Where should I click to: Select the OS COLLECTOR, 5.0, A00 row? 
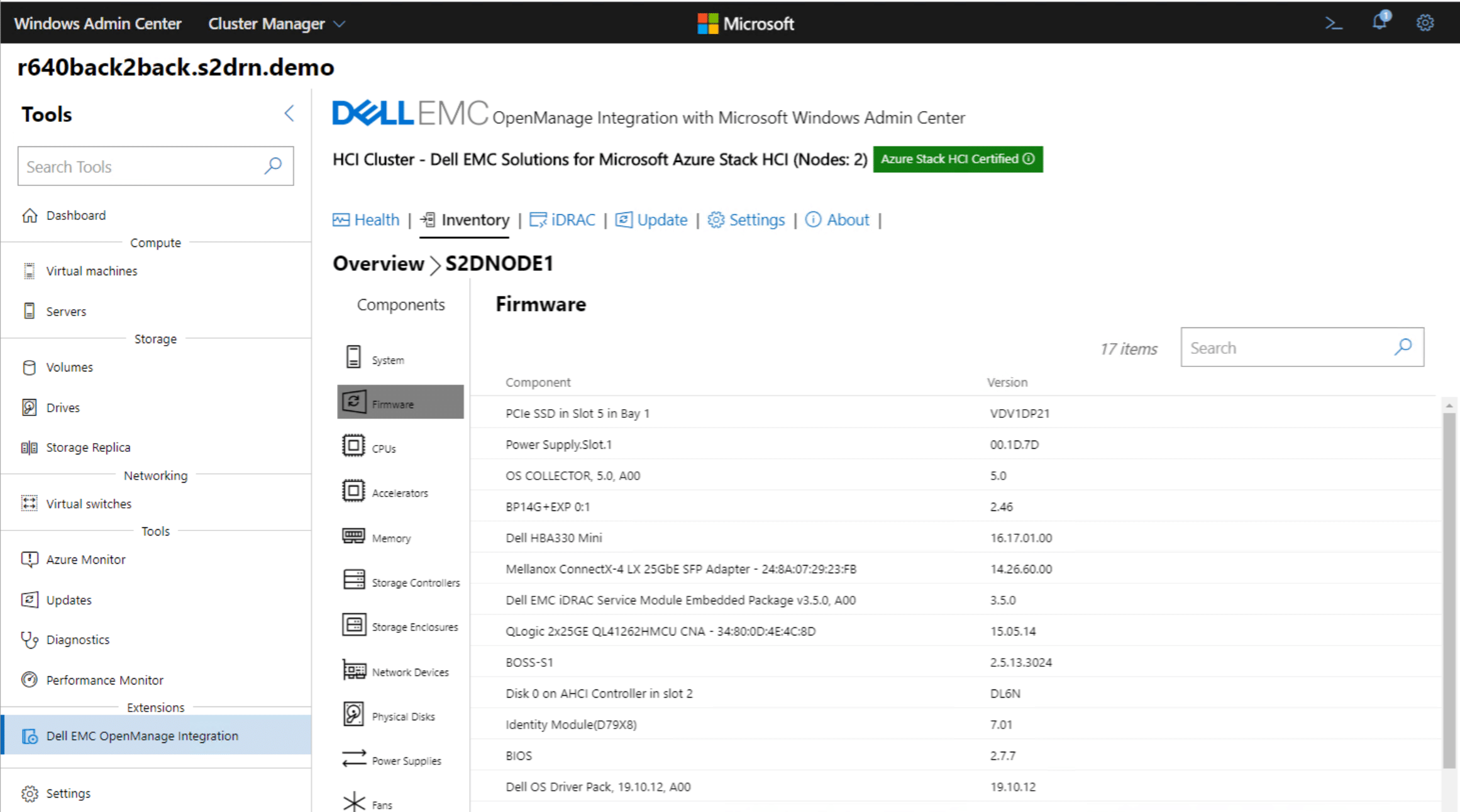(x=956, y=475)
